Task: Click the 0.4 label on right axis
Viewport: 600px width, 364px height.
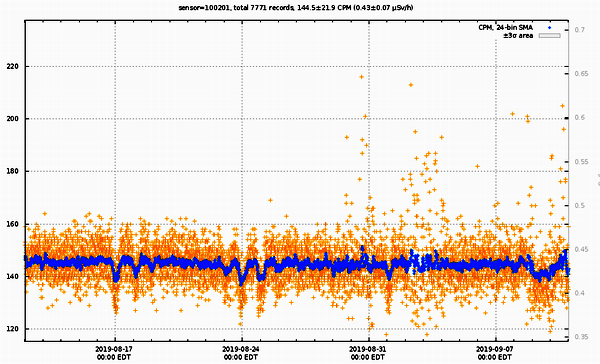Action: [x=579, y=293]
